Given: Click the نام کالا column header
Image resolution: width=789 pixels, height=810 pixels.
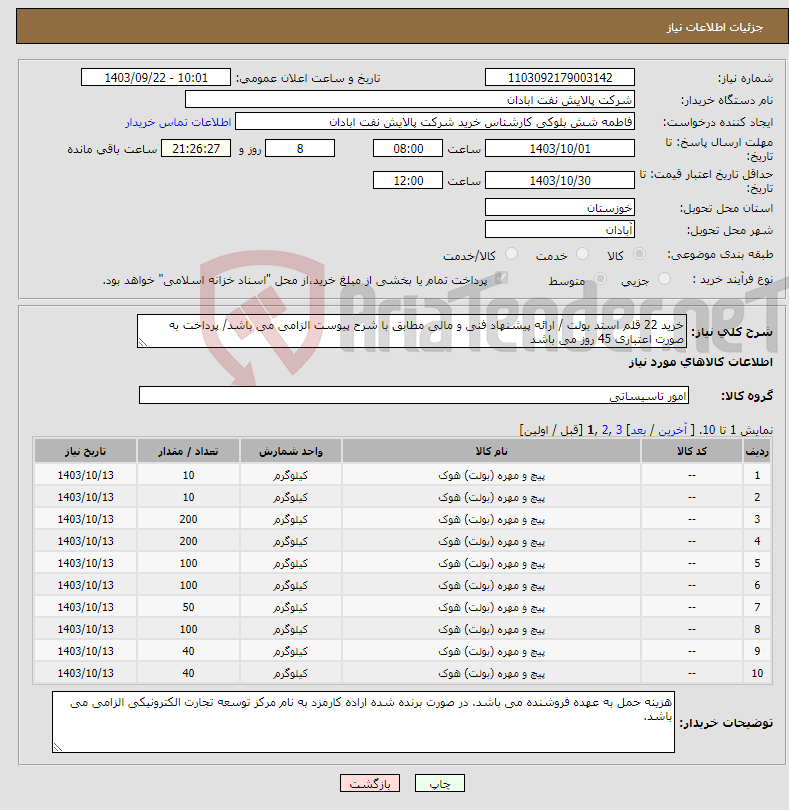Looking at the screenshot, I should [491, 451].
